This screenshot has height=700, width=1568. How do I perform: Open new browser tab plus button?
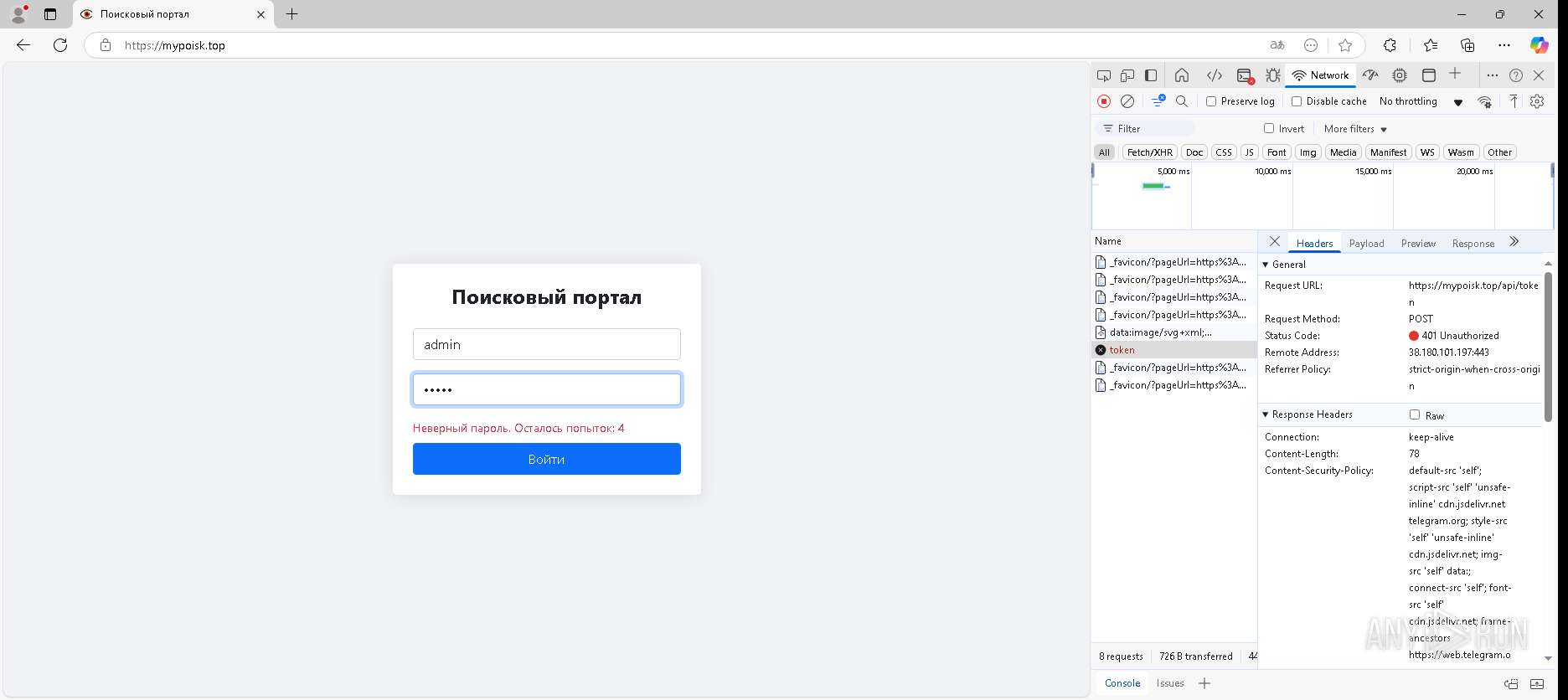coord(291,14)
